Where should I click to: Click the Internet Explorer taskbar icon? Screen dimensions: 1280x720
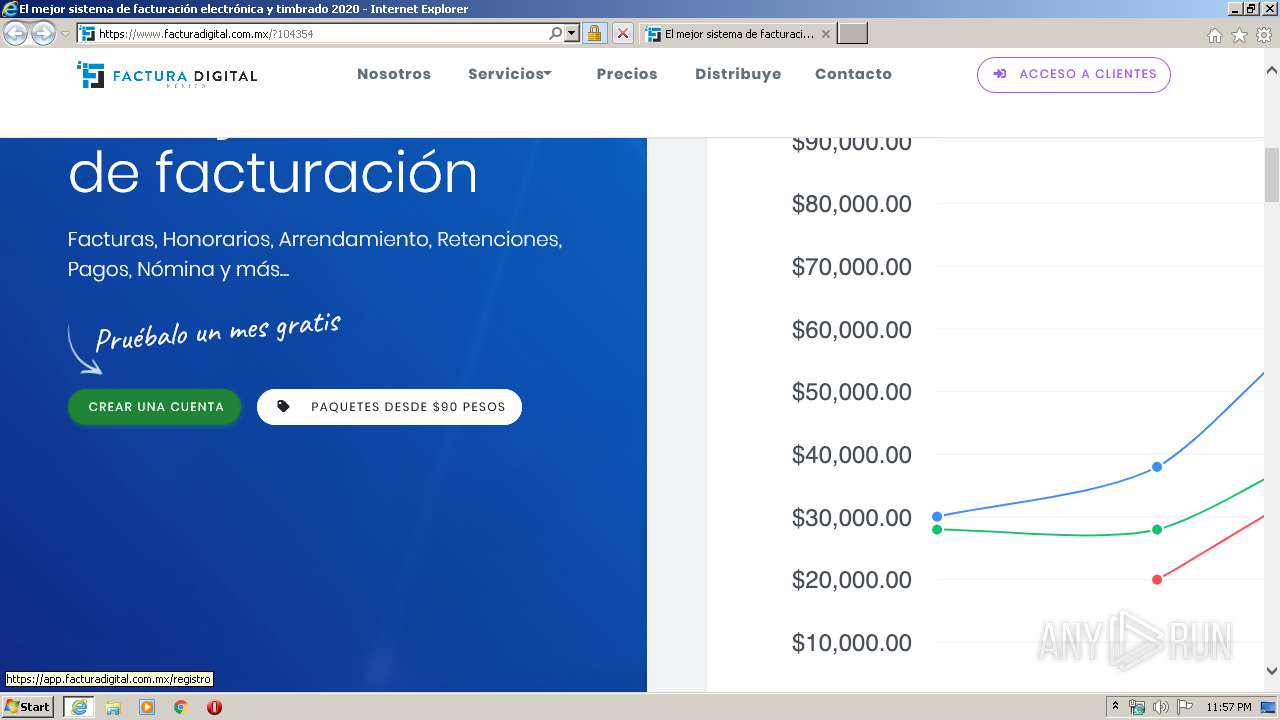(x=79, y=707)
